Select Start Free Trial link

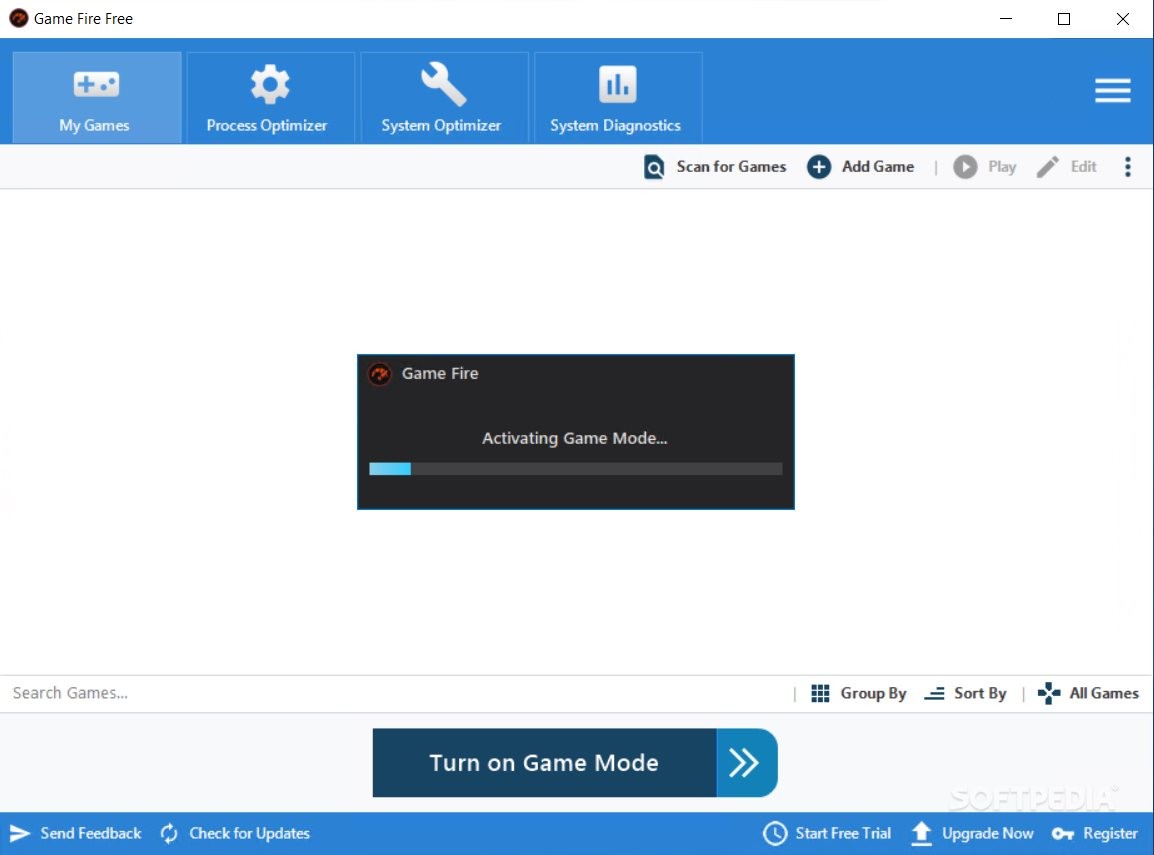point(843,834)
